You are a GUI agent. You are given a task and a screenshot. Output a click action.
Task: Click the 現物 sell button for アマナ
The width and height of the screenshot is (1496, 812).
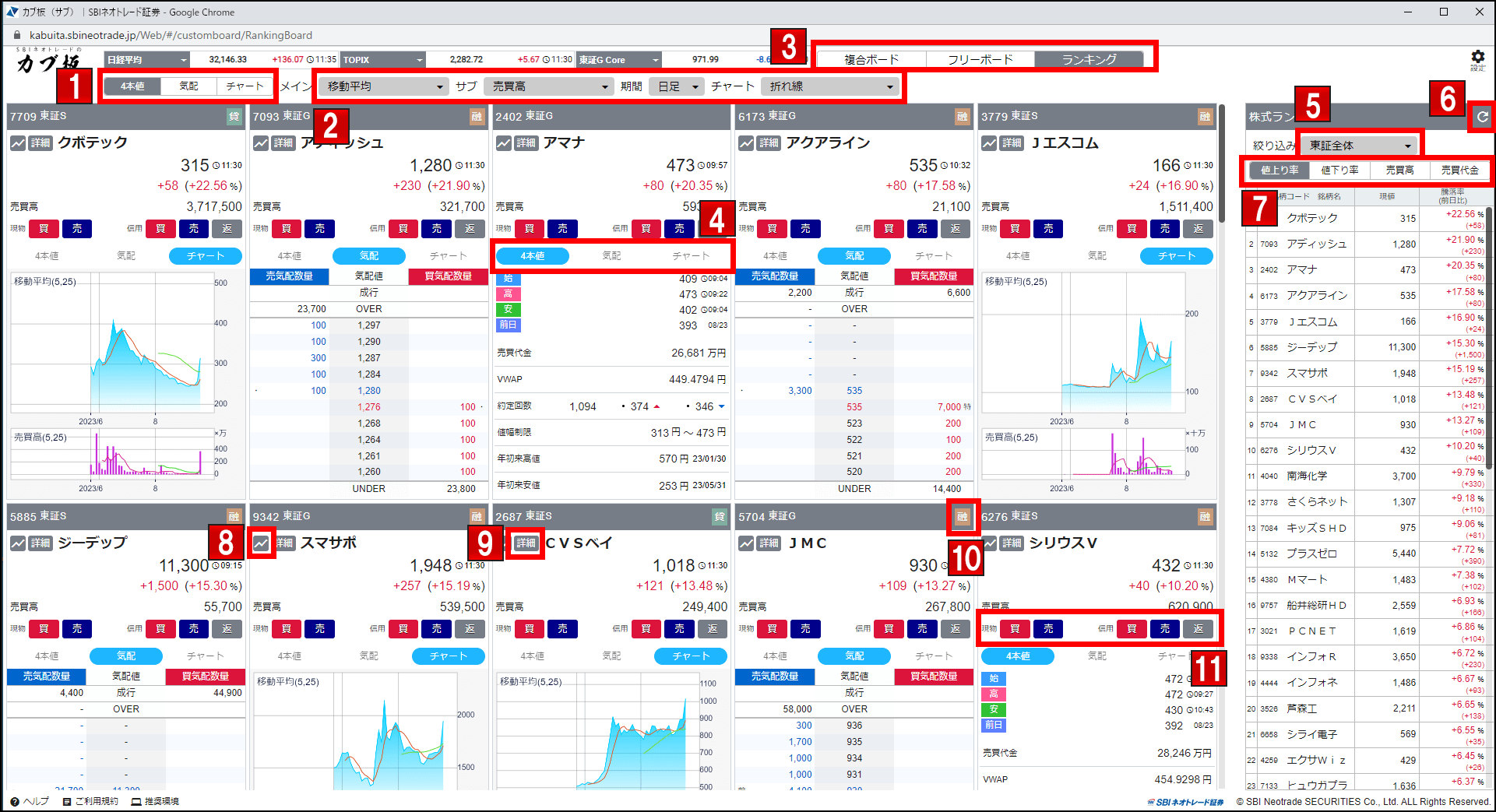click(563, 229)
